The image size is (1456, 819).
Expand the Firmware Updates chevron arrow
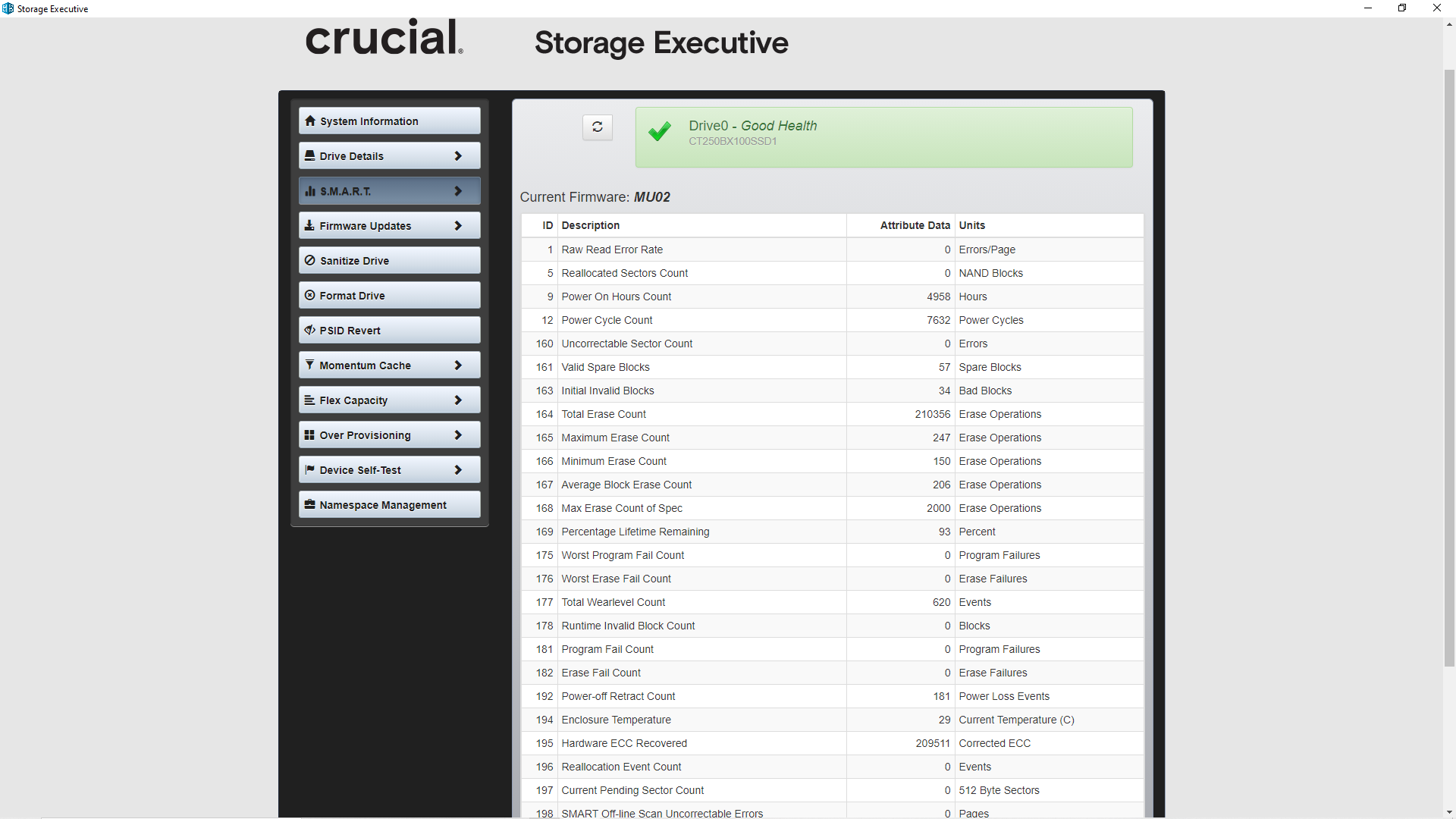click(457, 226)
